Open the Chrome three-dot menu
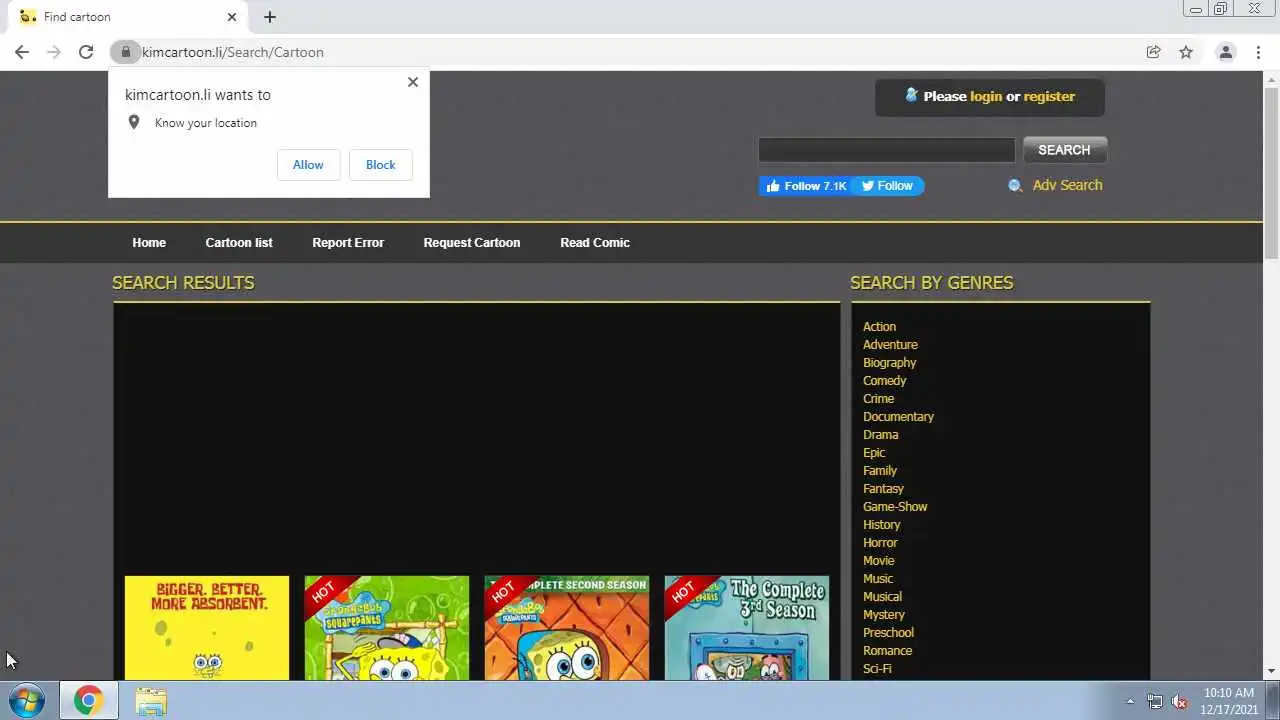Viewport: 1280px width, 720px height. point(1258,52)
